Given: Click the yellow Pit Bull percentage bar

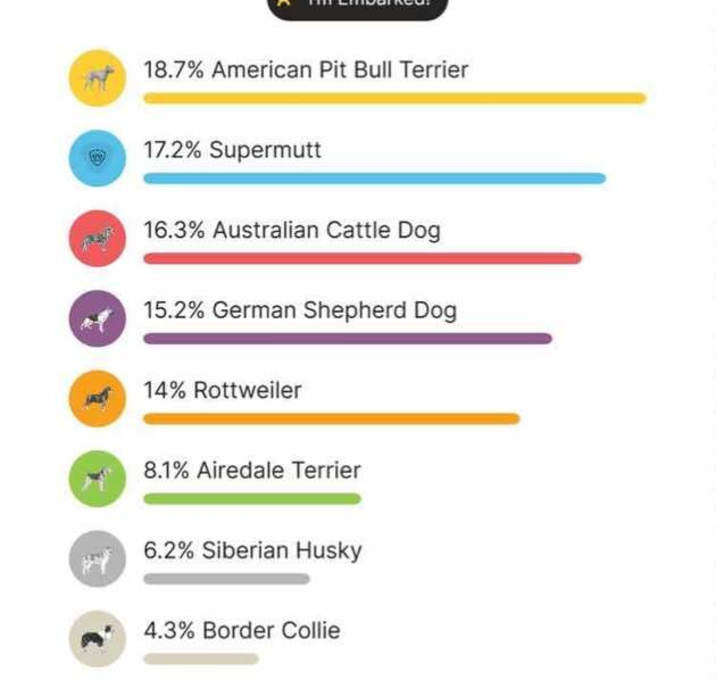Looking at the screenshot, I should pos(395,98).
